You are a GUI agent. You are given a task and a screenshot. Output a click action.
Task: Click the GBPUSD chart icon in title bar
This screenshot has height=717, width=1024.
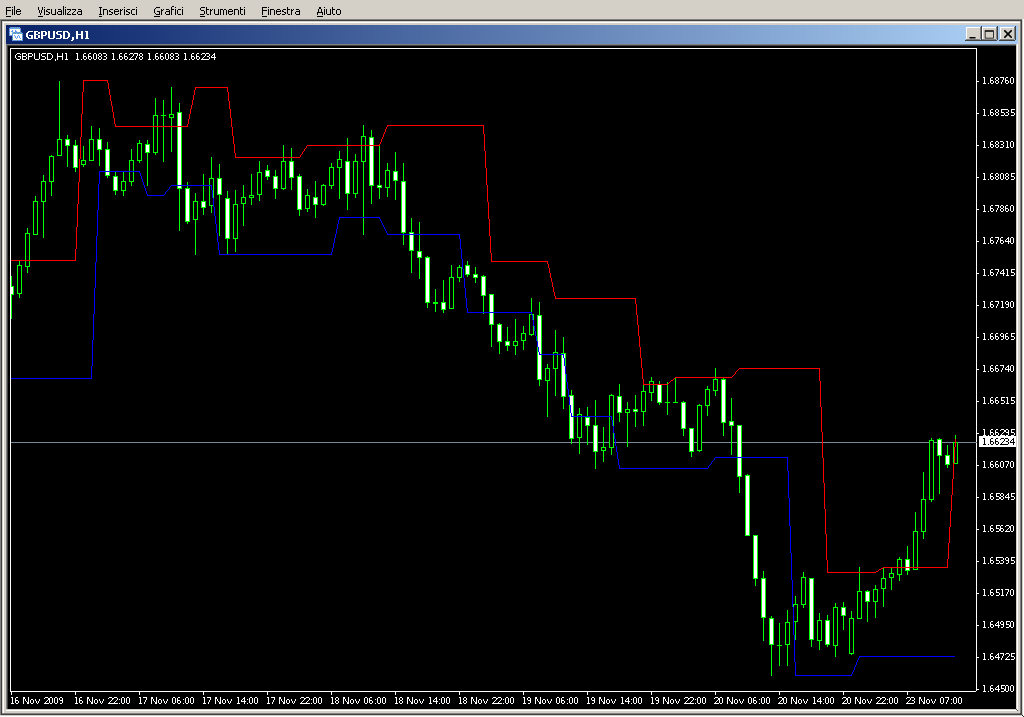click(x=16, y=34)
